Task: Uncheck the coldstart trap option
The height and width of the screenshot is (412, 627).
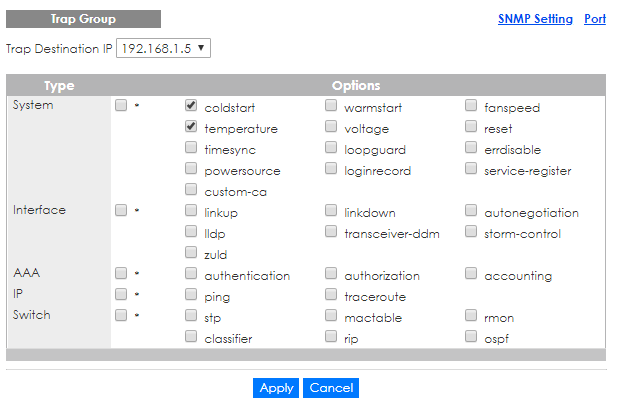Action: (191, 106)
